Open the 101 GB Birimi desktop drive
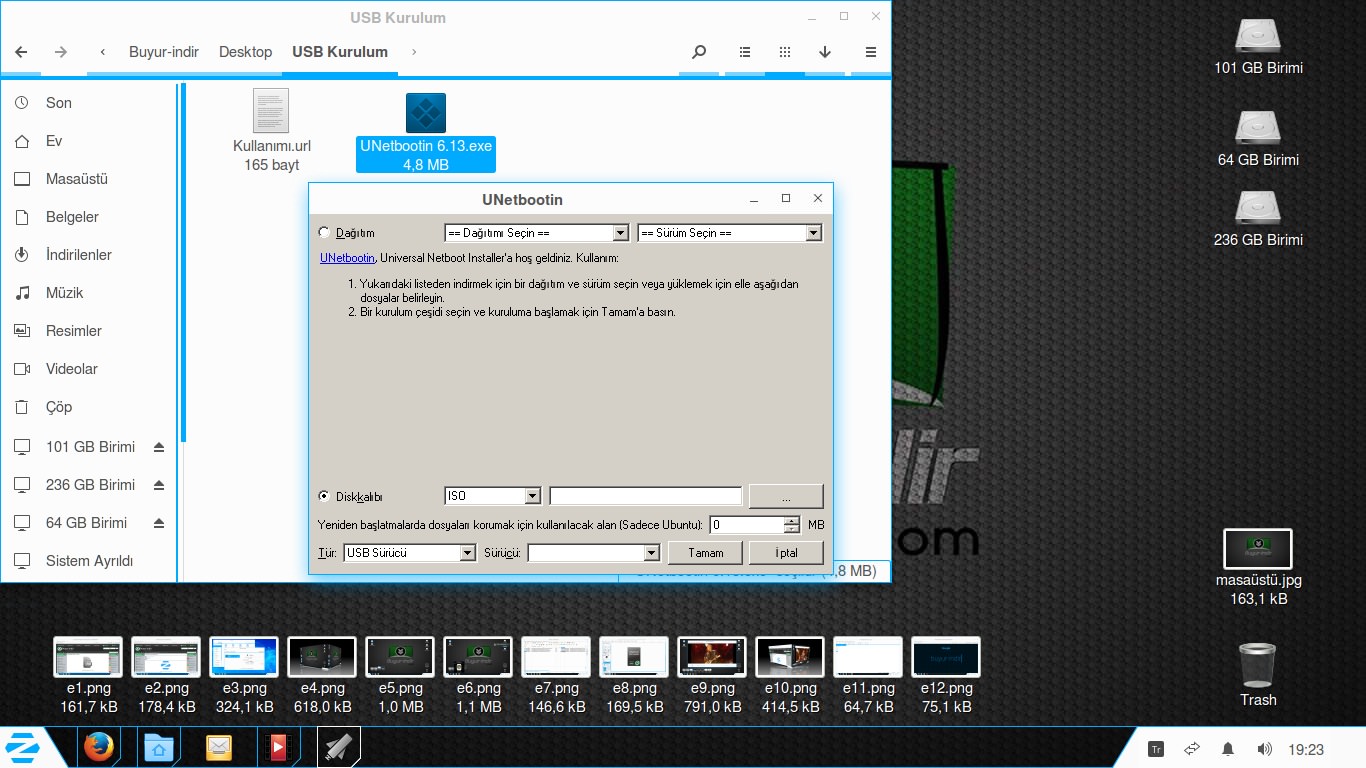Screen dimensions: 1366x768 click(1258, 47)
